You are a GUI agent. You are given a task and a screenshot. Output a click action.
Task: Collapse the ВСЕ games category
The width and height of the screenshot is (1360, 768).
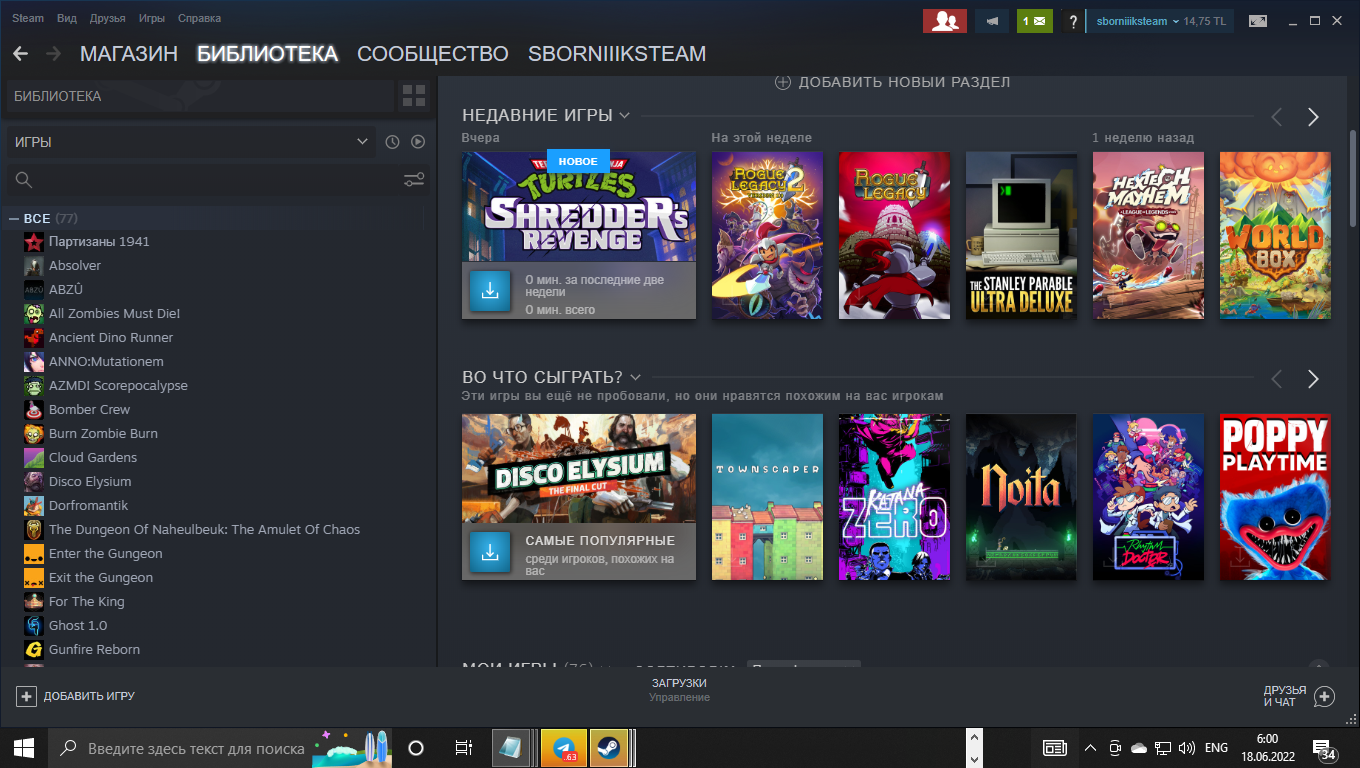(14, 219)
